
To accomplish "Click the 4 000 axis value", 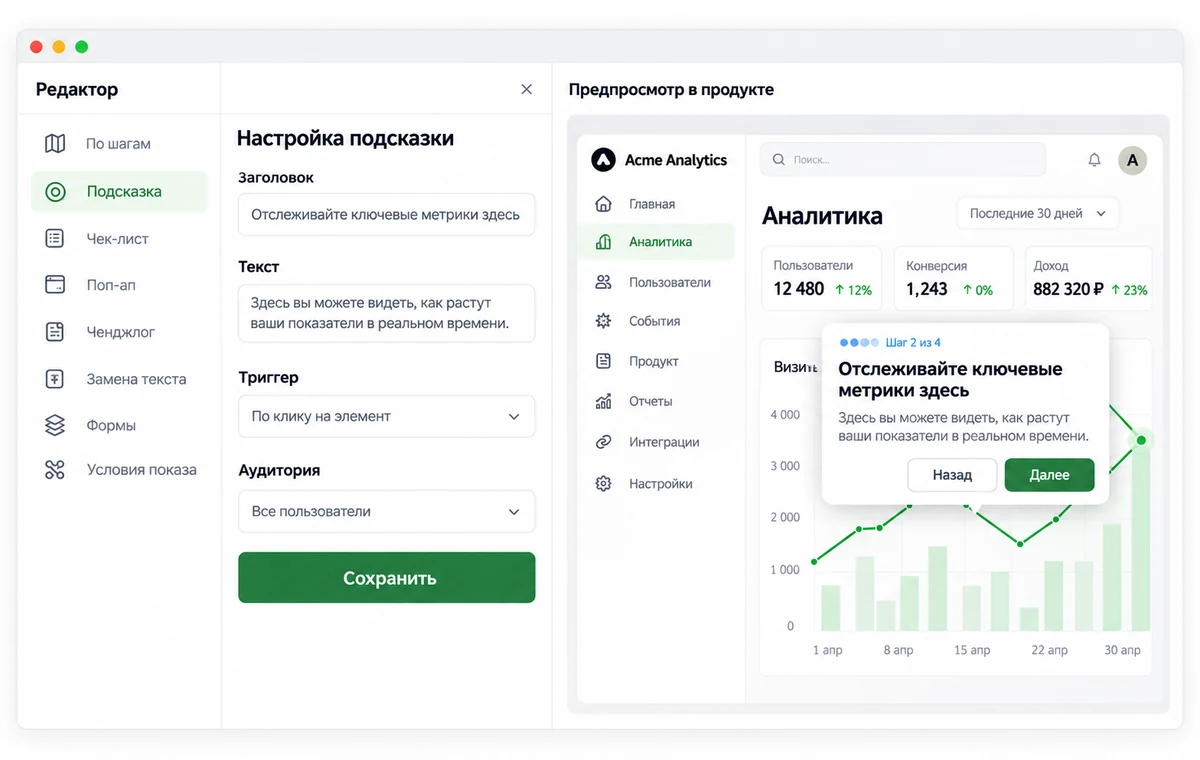I will (x=785, y=415).
